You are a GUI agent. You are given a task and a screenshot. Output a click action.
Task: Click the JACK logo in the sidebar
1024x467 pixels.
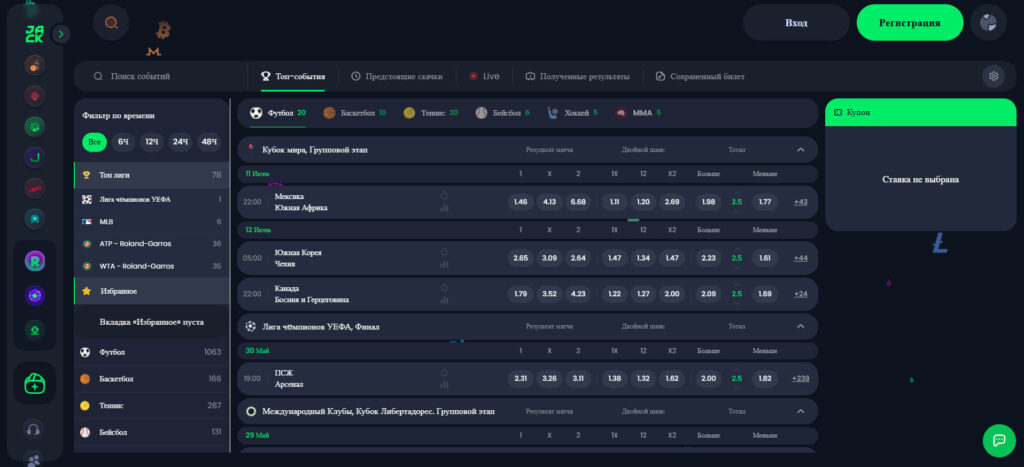click(34, 34)
